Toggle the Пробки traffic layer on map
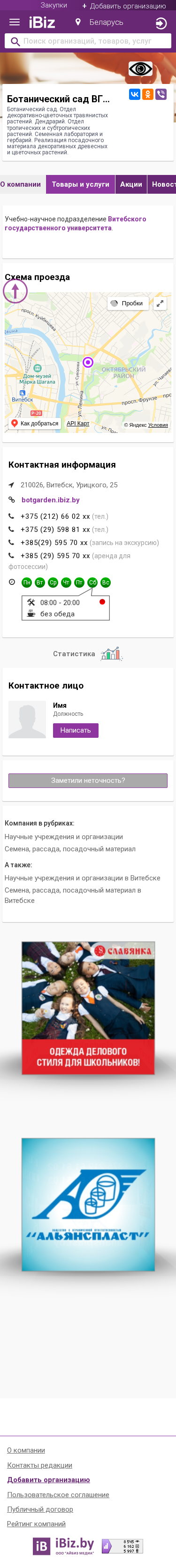The width and height of the screenshot is (176, 1568). point(127,303)
